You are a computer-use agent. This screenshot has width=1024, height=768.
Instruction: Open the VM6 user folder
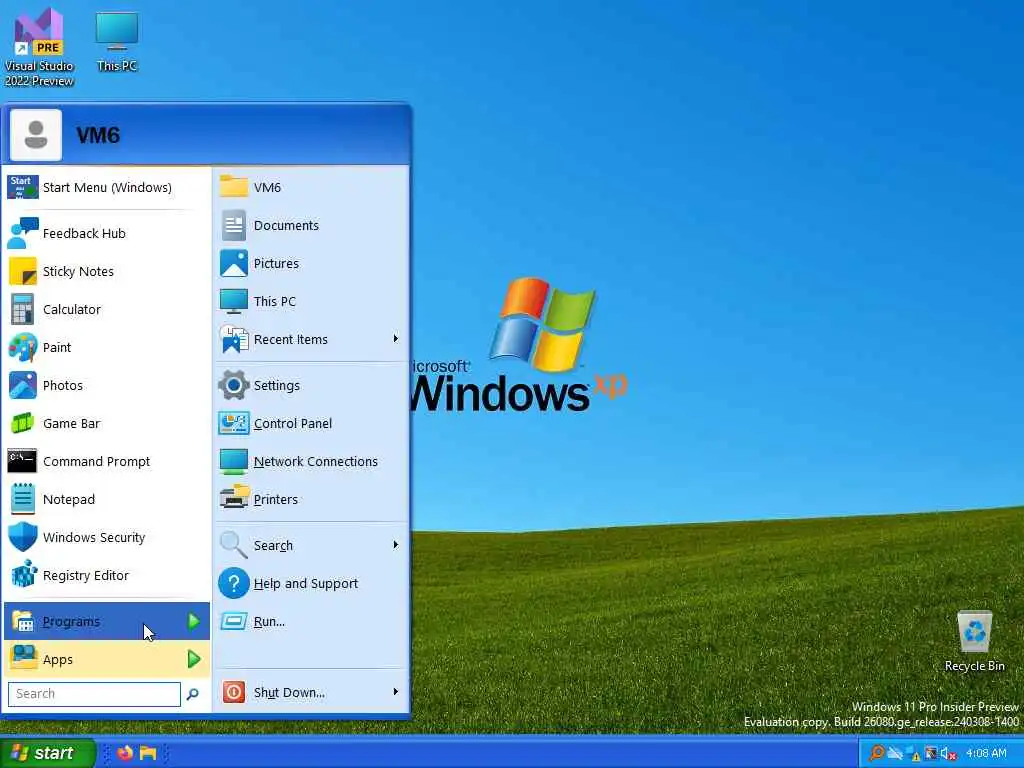(x=311, y=187)
